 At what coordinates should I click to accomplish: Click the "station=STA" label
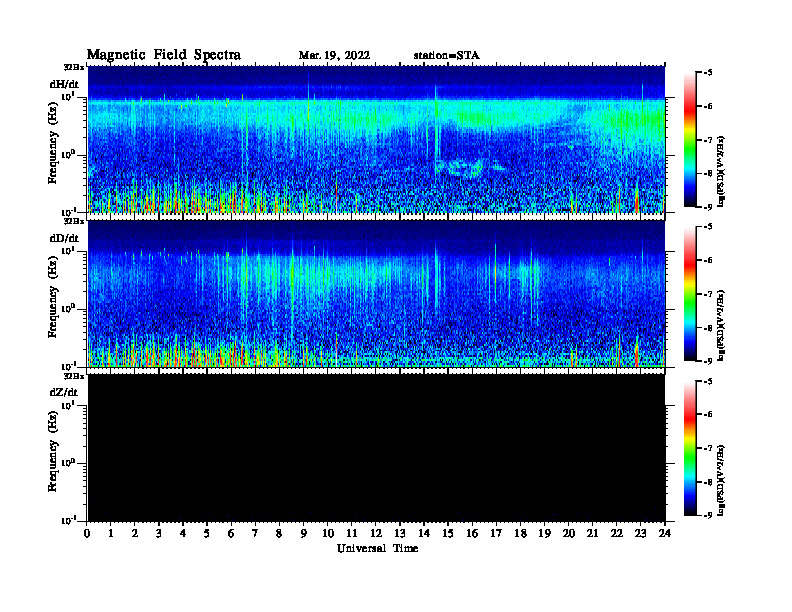pos(447,56)
